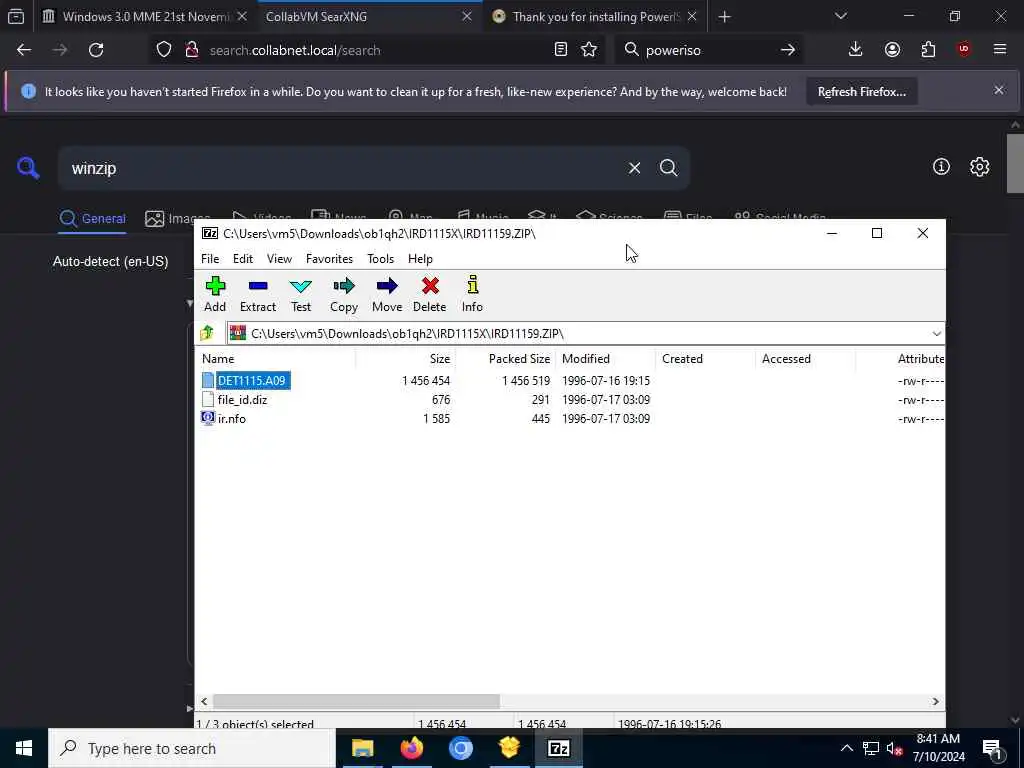The width and height of the screenshot is (1024, 768).
Task: Click the horizontal scrollbar thumb in 7-Zip
Action: click(356, 701)
